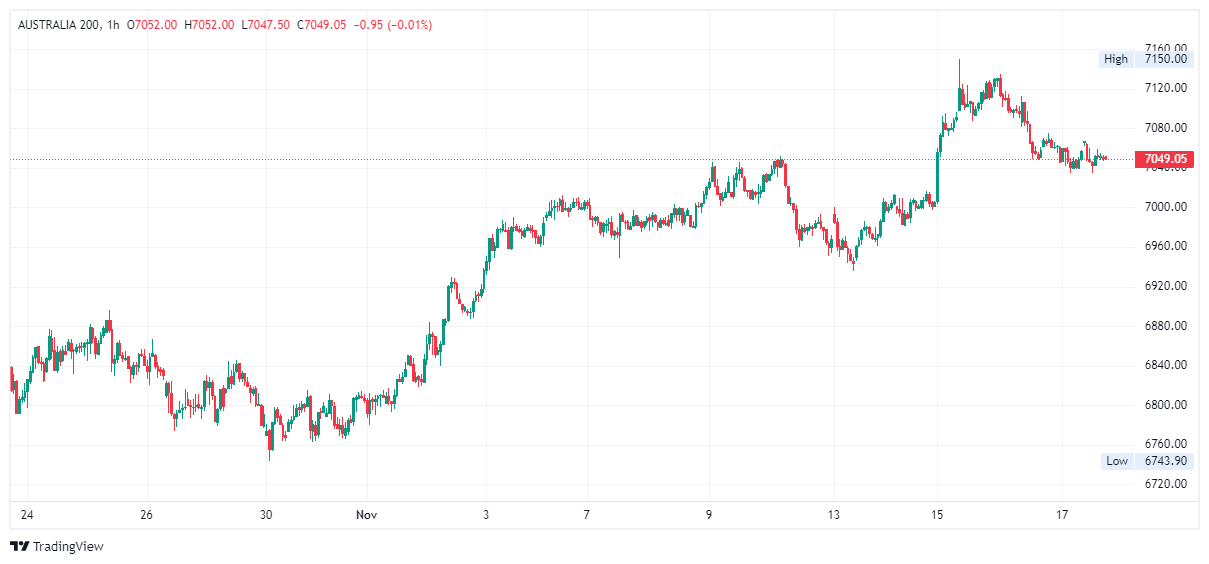Select the 7120.00 price axis label
This screenshot has height=564, width=1209.
(x=1166, y=88)
